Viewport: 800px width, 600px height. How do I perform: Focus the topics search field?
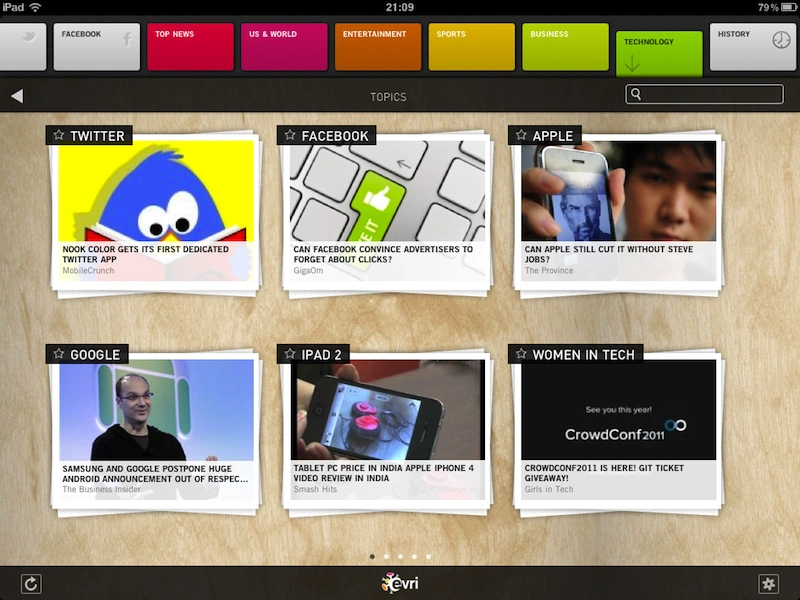pos(705,94)
